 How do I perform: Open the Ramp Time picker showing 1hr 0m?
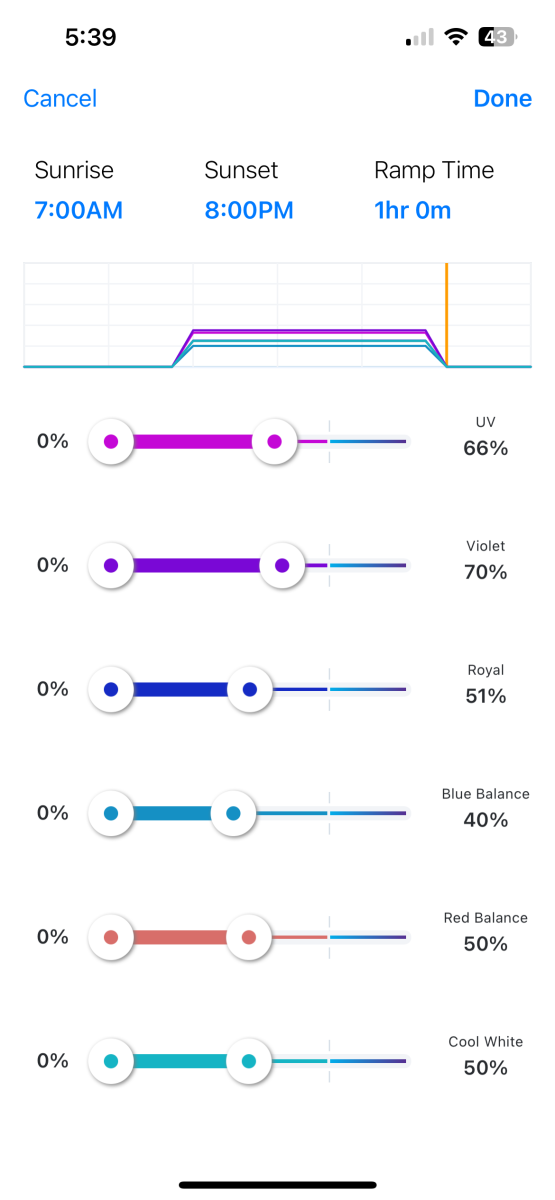click(x=413, y=211)
